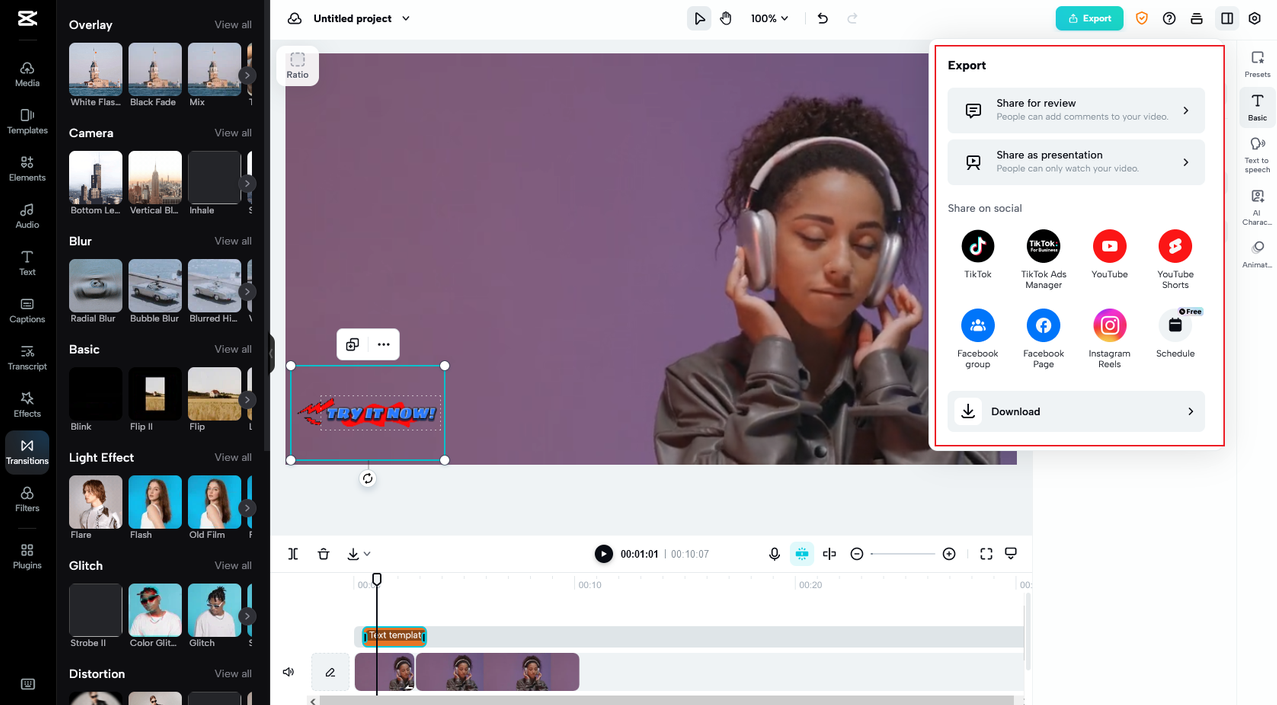Show more Overlay transitions with arrow
Image resolution: width=1277 pixels, height=705 pixels.
pyautogui.click(x=247, y=75)
